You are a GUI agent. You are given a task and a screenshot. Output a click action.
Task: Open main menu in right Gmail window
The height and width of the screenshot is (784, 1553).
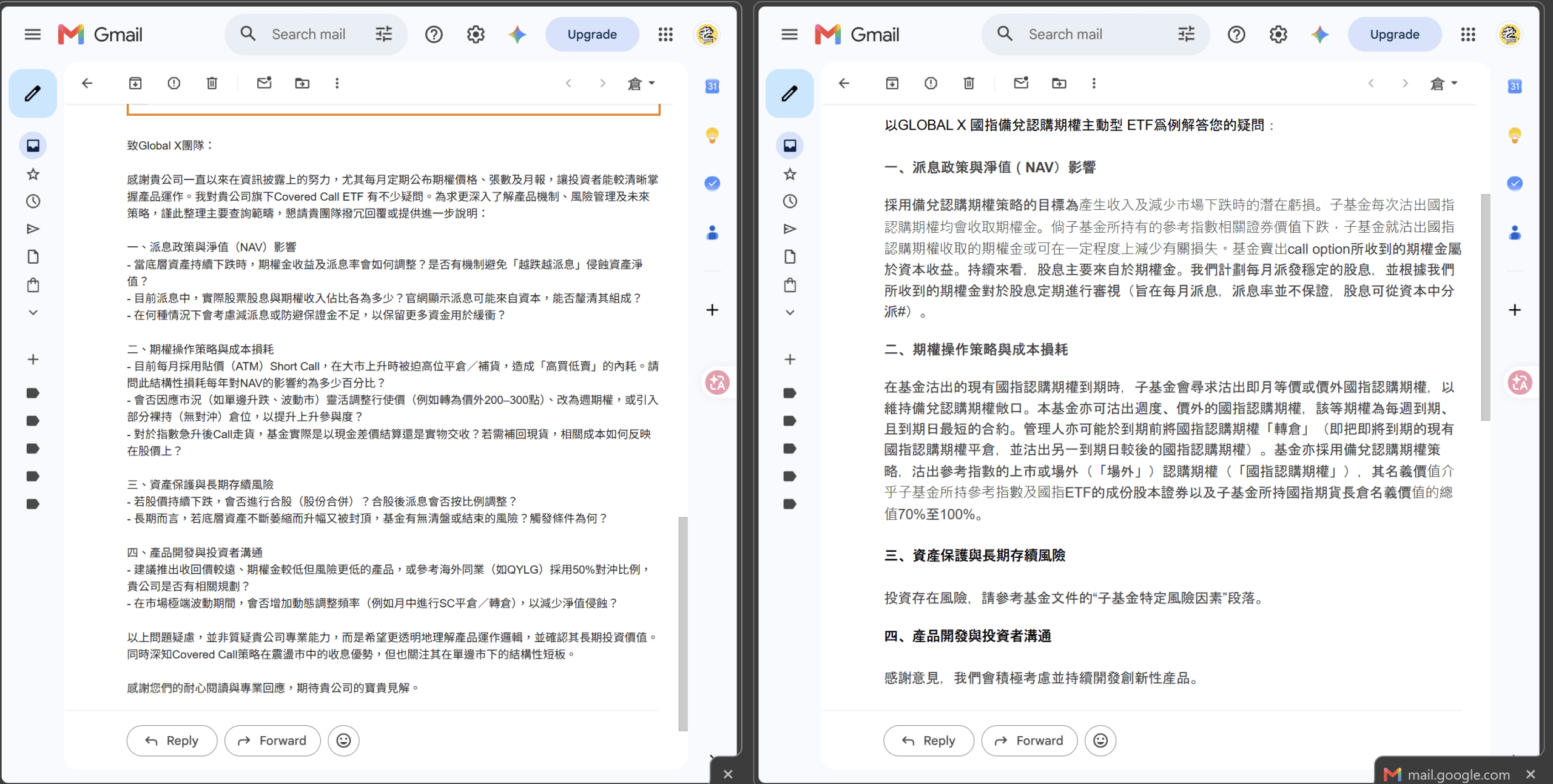[x=789, y=35]
